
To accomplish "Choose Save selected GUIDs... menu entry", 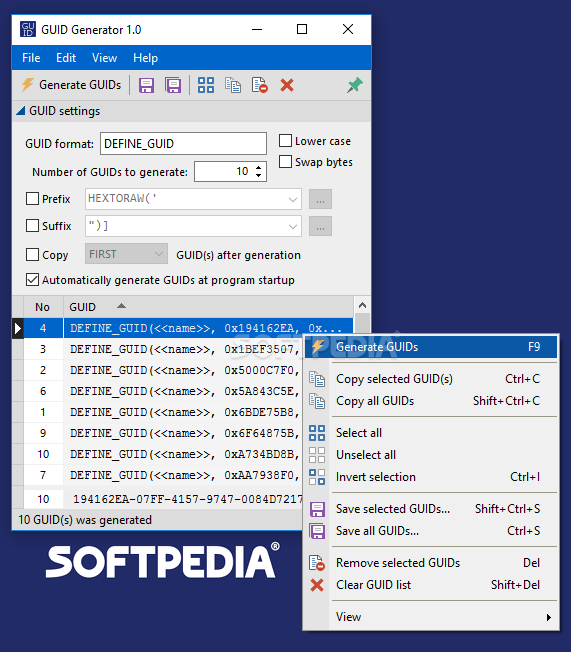I will tap(431, 509).
